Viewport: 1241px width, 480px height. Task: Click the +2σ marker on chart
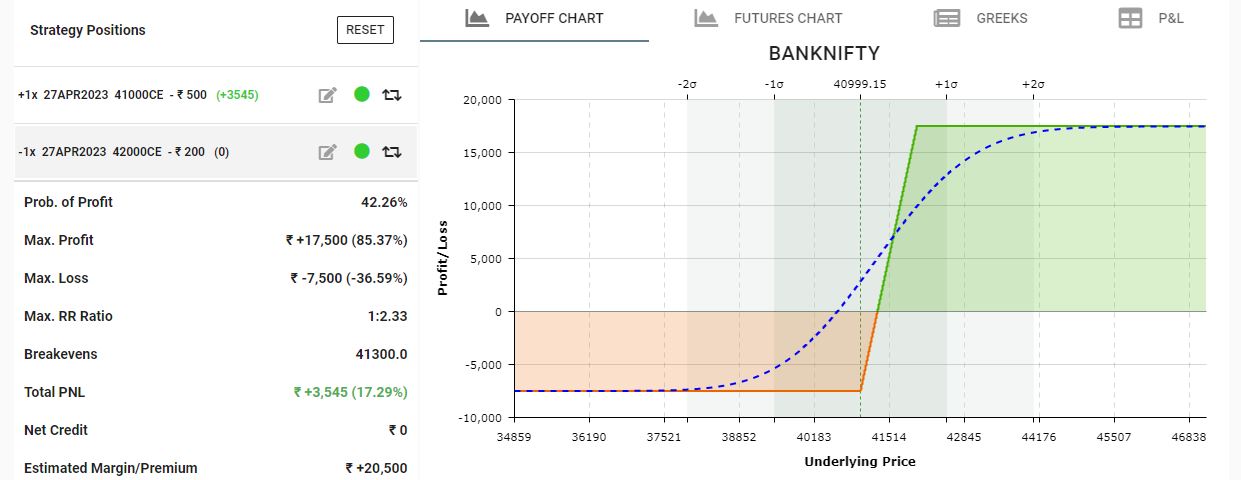(x=1033, y=85)
